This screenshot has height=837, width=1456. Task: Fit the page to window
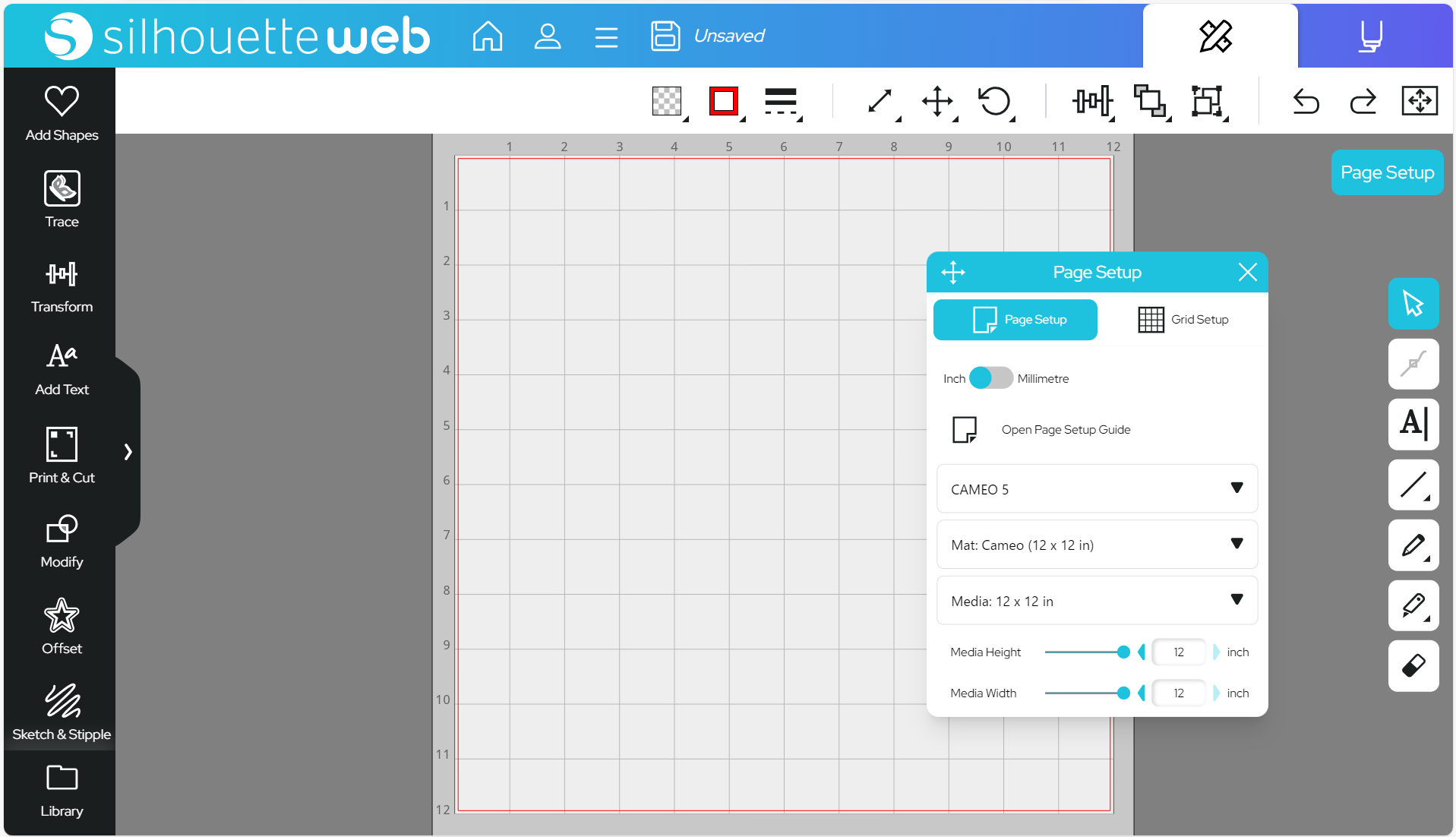click(x=1420, y=100)
